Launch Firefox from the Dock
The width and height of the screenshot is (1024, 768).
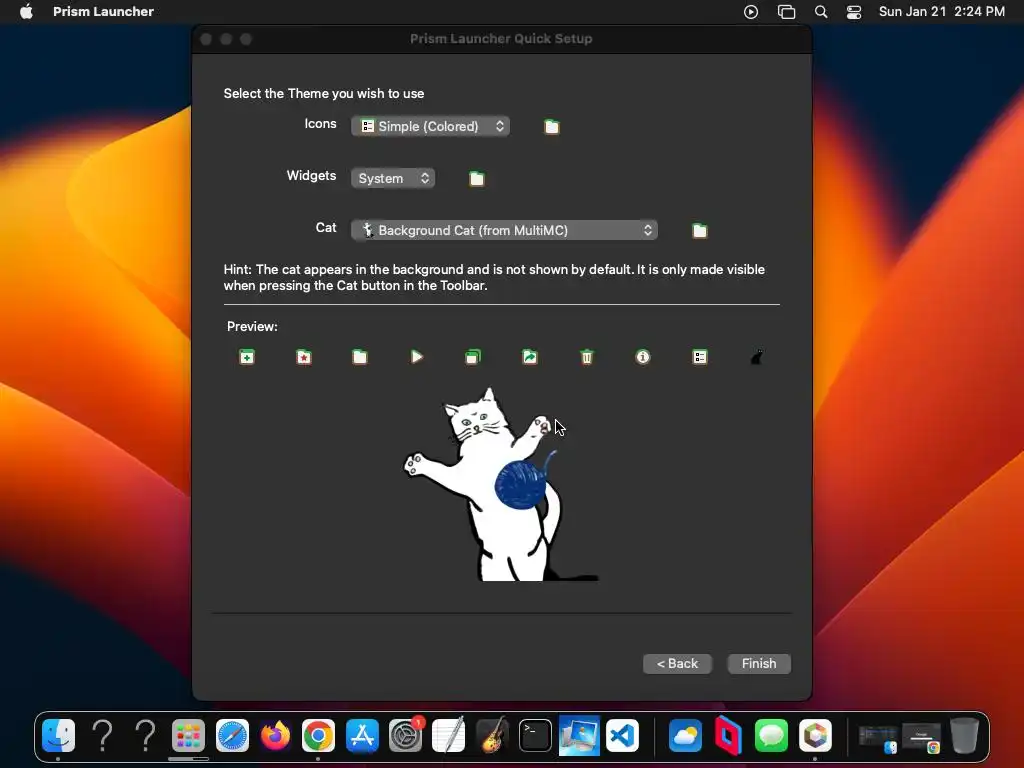[276, 736]
